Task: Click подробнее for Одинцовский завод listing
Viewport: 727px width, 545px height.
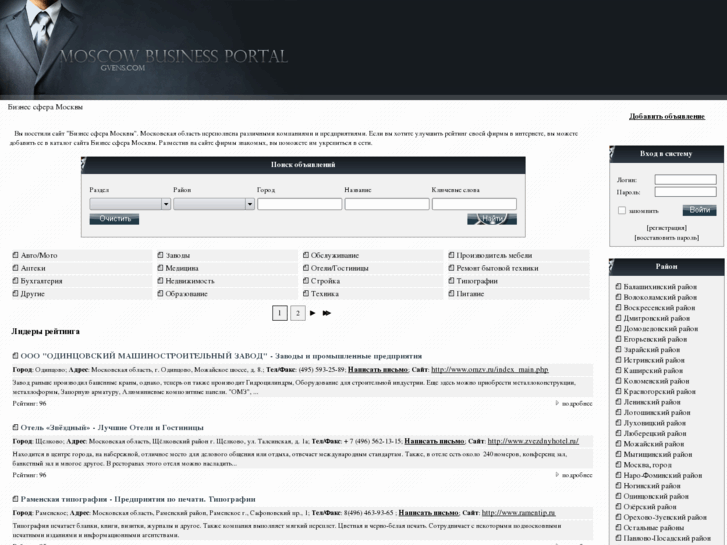Action: coord(577,404)
